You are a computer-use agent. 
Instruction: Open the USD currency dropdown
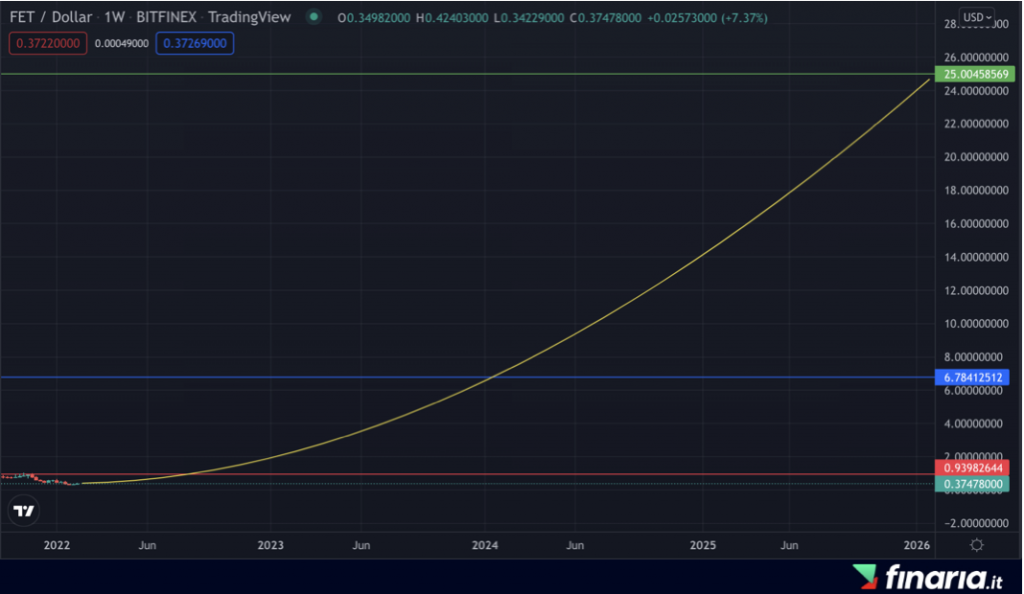[977, 18]
